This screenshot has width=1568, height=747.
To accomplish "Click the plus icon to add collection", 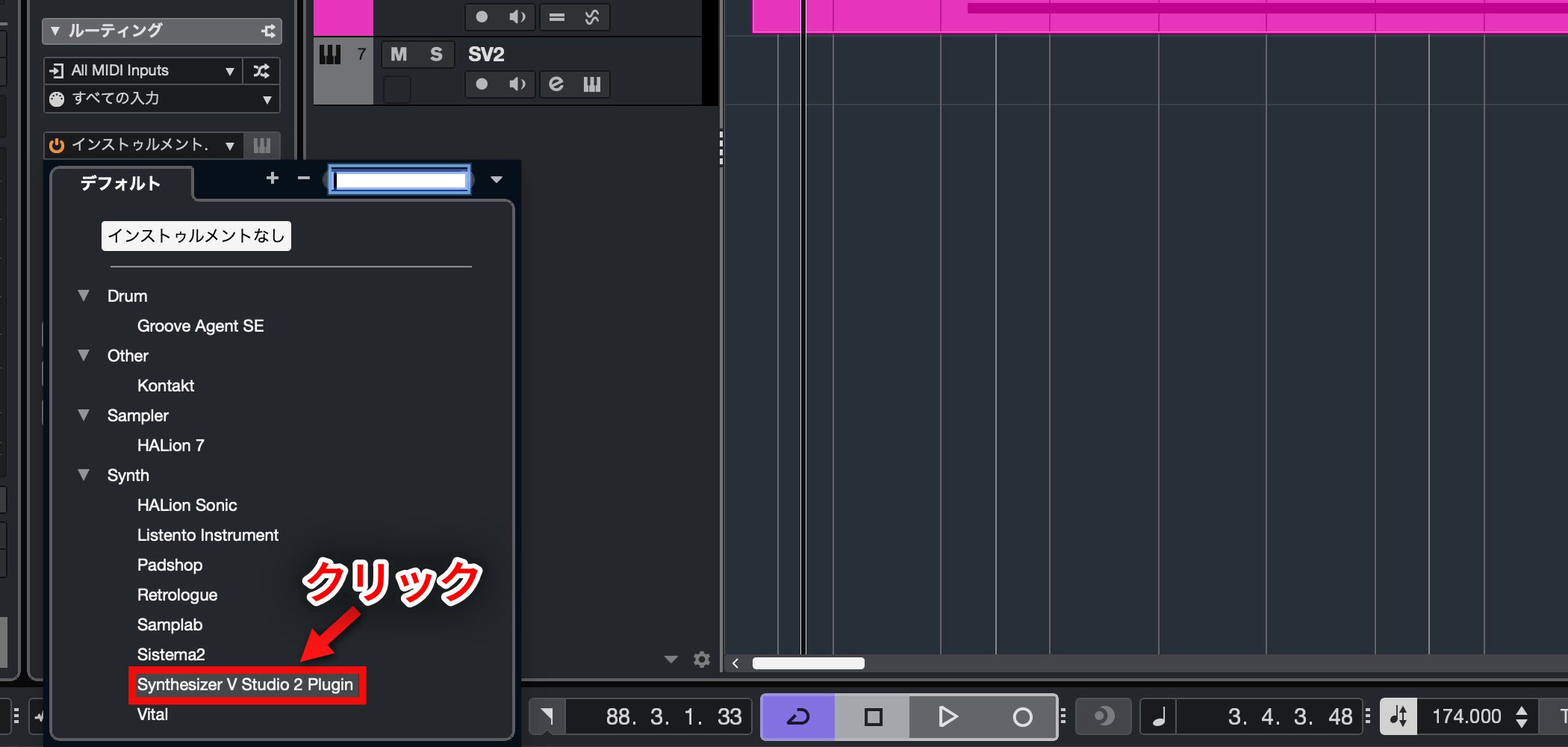I will click(x=273, y=178).
